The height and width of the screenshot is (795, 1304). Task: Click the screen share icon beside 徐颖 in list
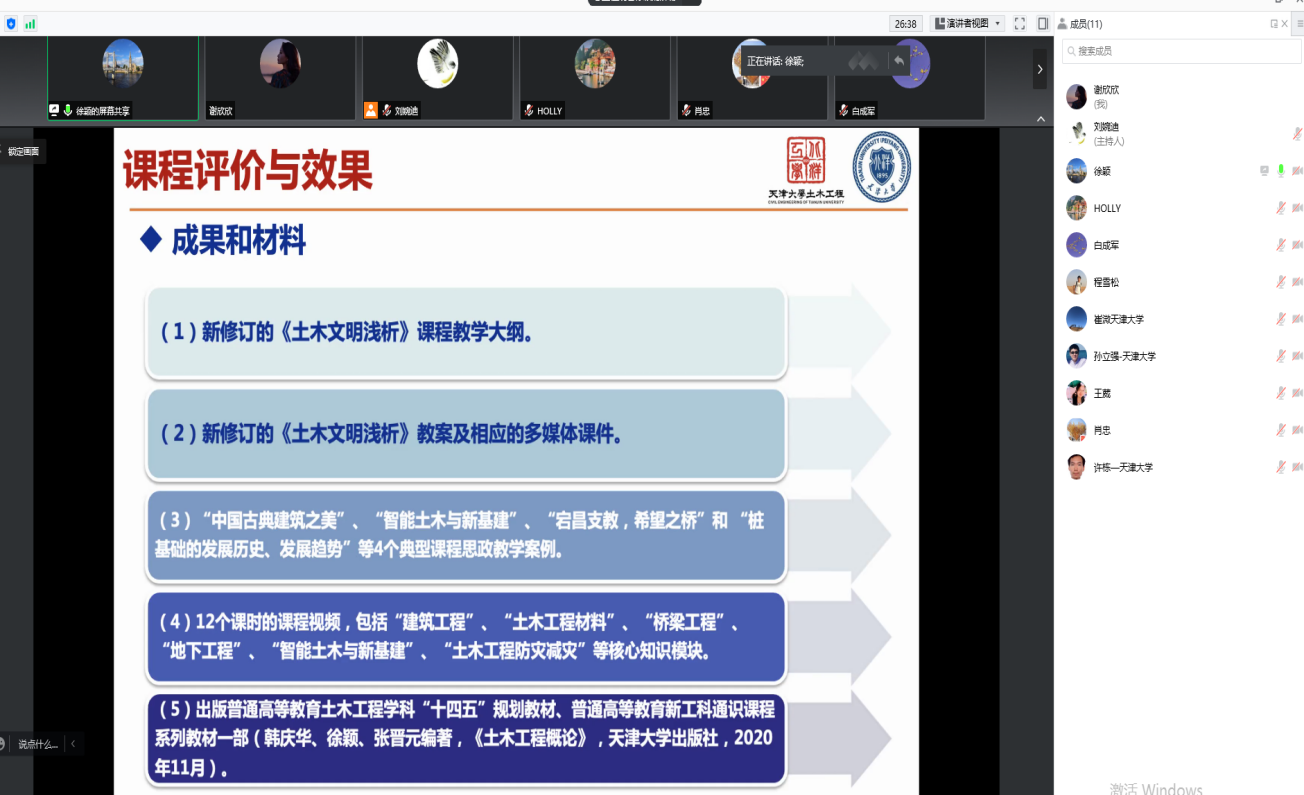click(1264, 171)
